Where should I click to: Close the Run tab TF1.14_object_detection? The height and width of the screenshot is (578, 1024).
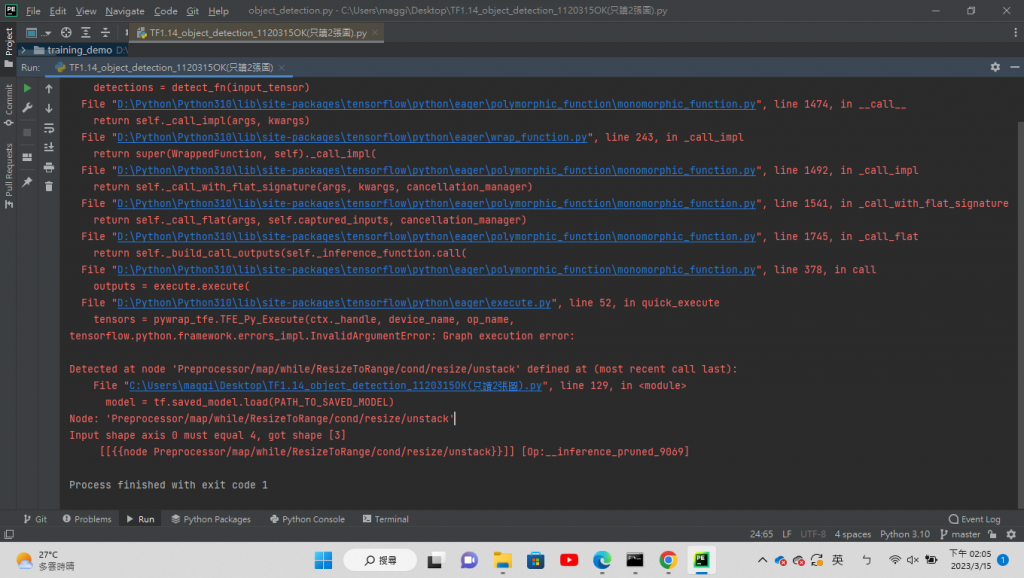click(281, 67)
